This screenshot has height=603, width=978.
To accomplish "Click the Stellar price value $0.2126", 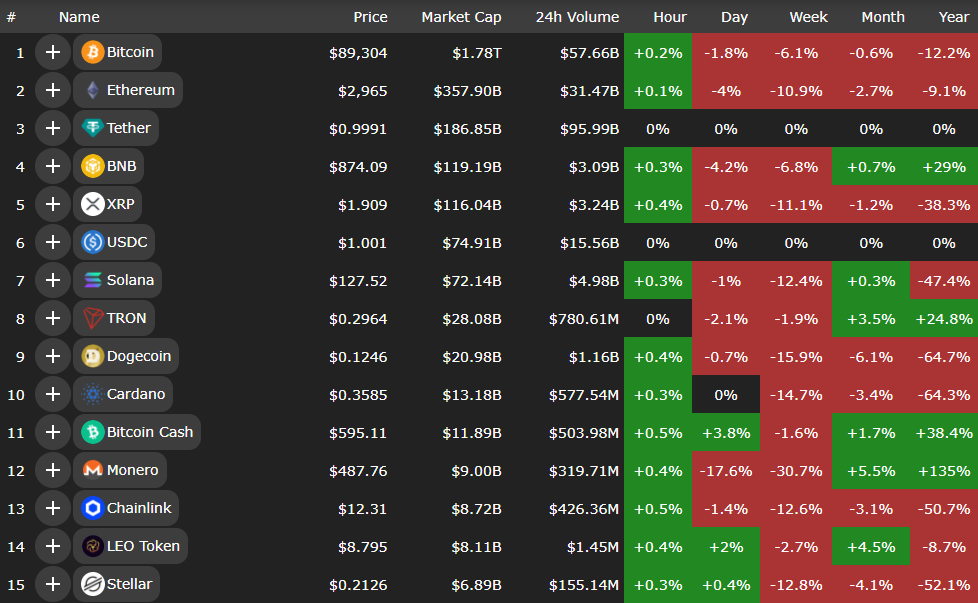I will (x=362, y=584).
